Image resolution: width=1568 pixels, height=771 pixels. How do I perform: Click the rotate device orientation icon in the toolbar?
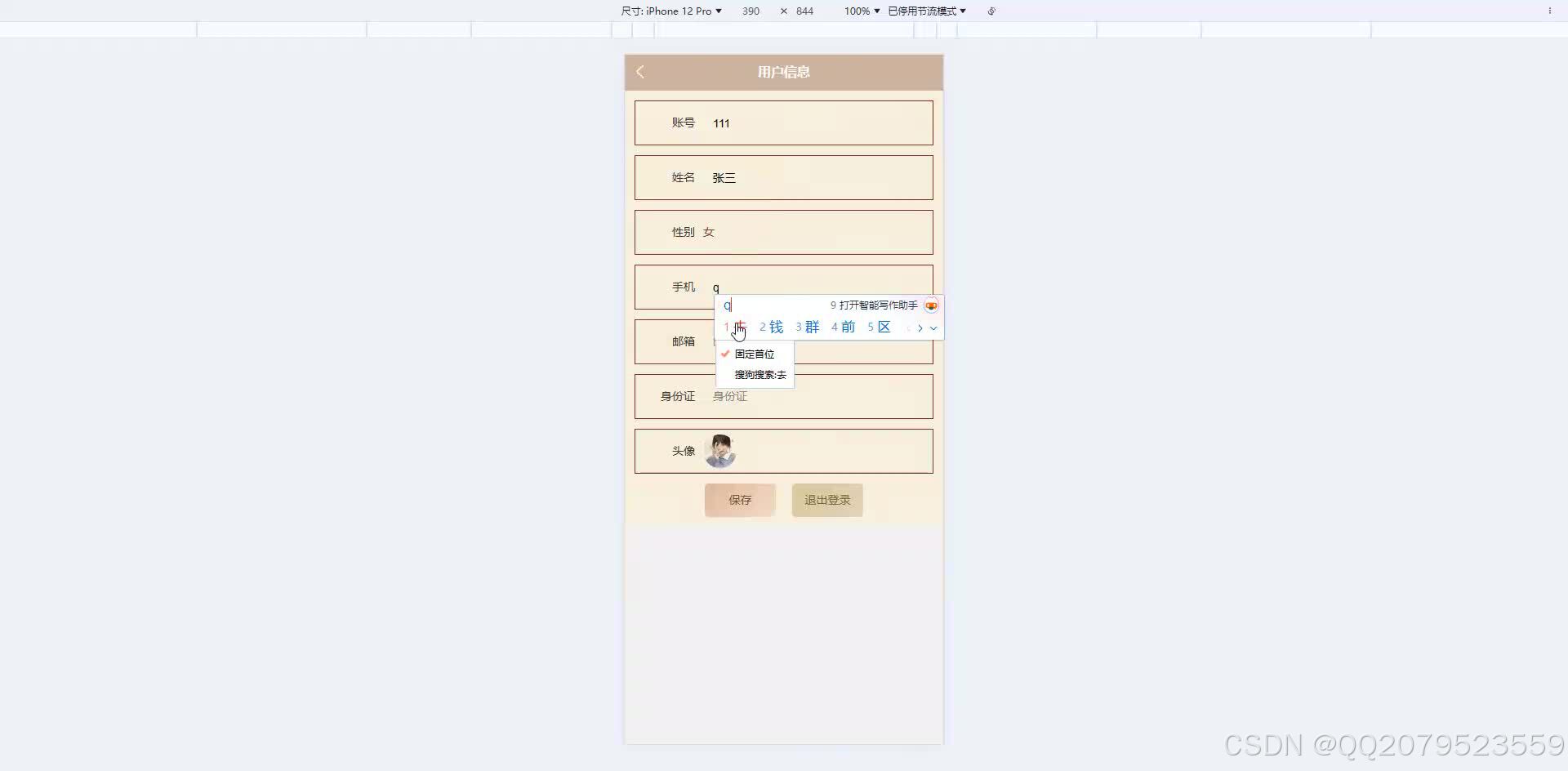click(991, 11)
